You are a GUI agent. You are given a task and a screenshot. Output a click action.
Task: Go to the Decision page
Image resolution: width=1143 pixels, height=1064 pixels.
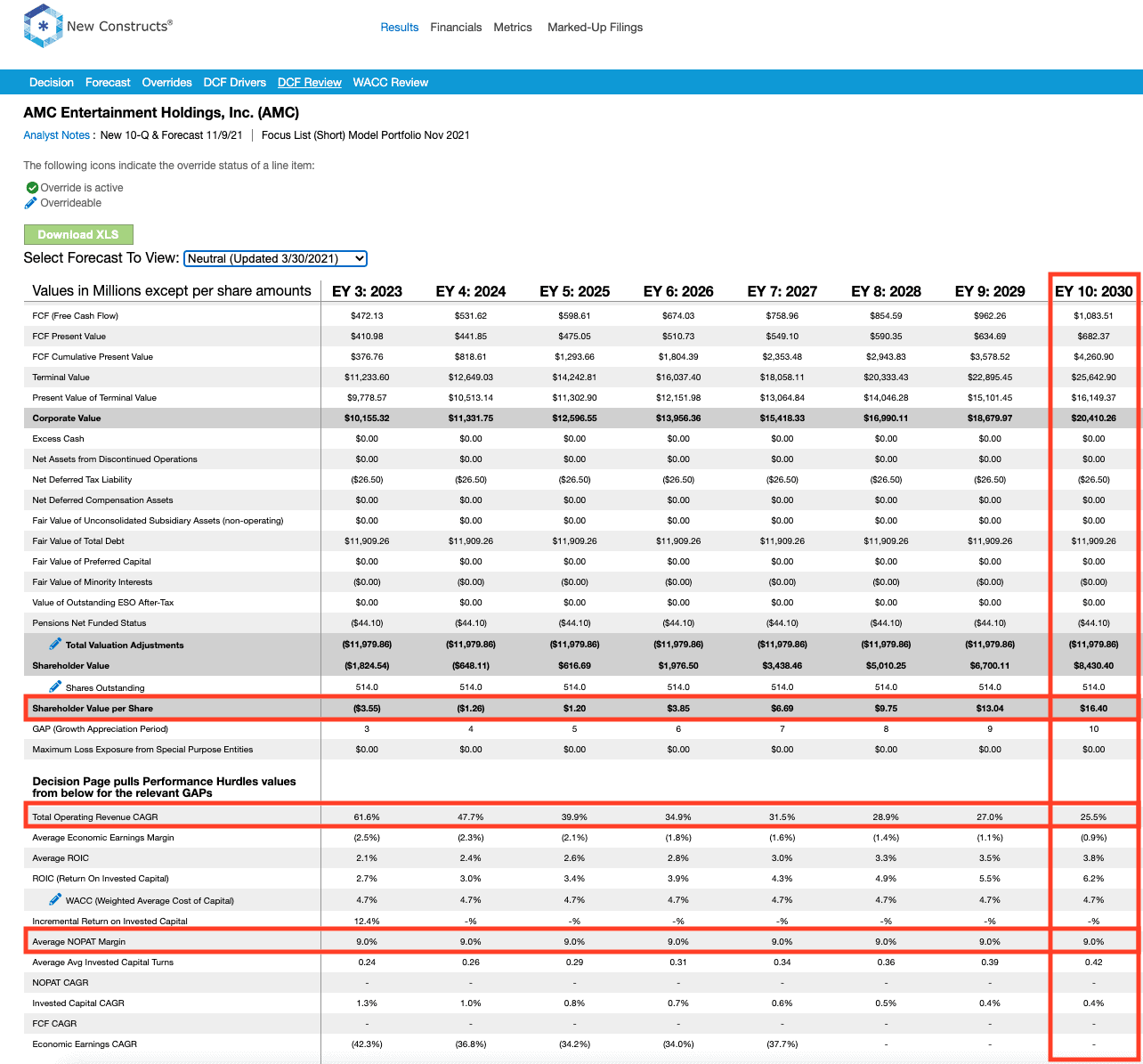(52, 82)
